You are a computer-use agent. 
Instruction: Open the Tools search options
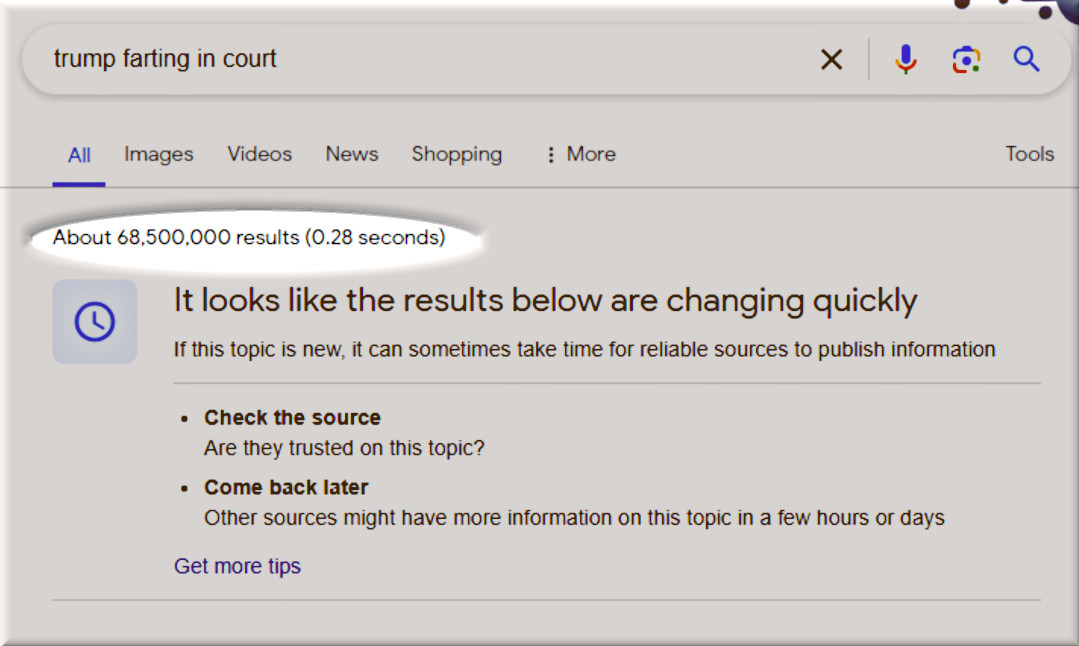pyautogui.click(x=1030, y=154)
